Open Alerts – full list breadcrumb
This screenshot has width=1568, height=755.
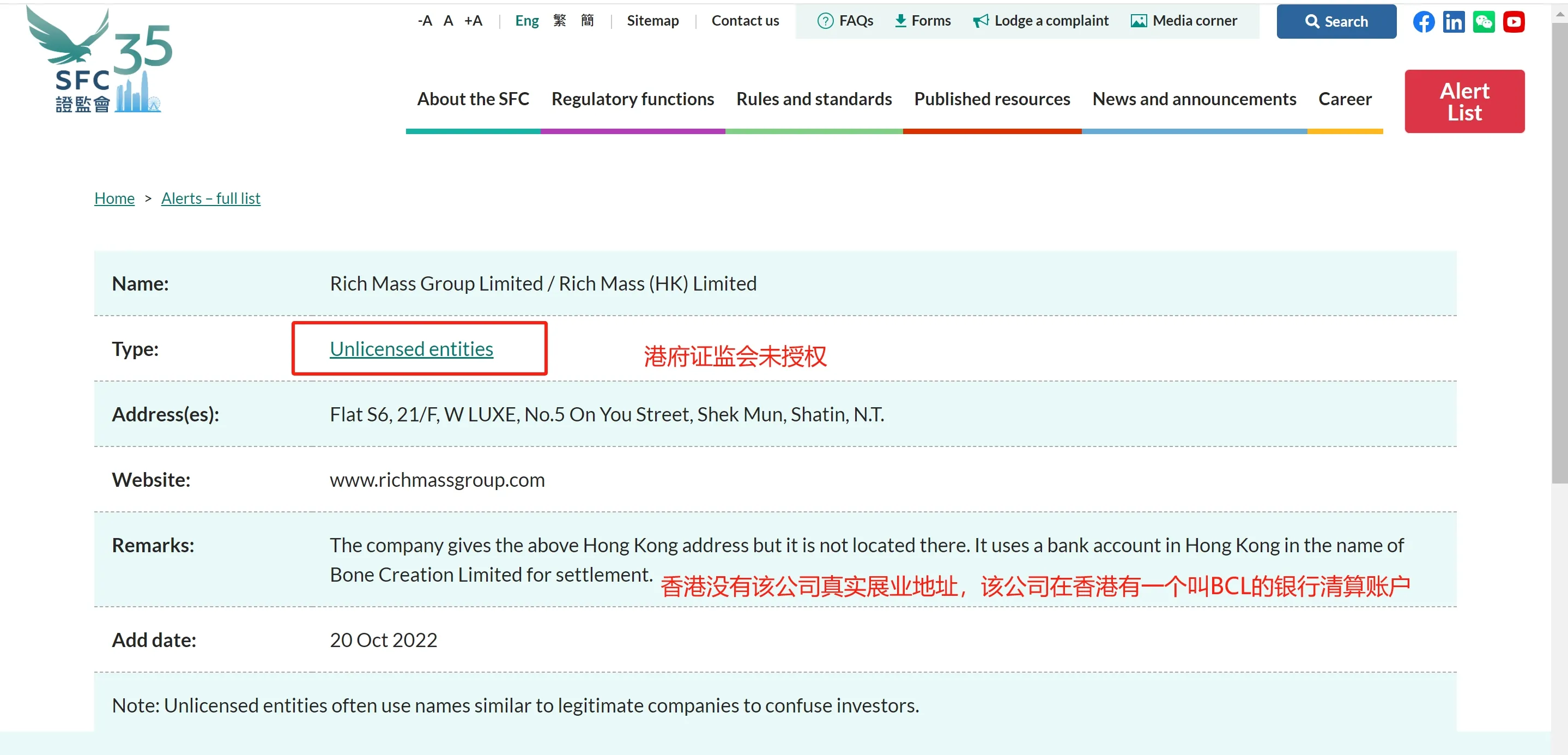pos(210,198)
